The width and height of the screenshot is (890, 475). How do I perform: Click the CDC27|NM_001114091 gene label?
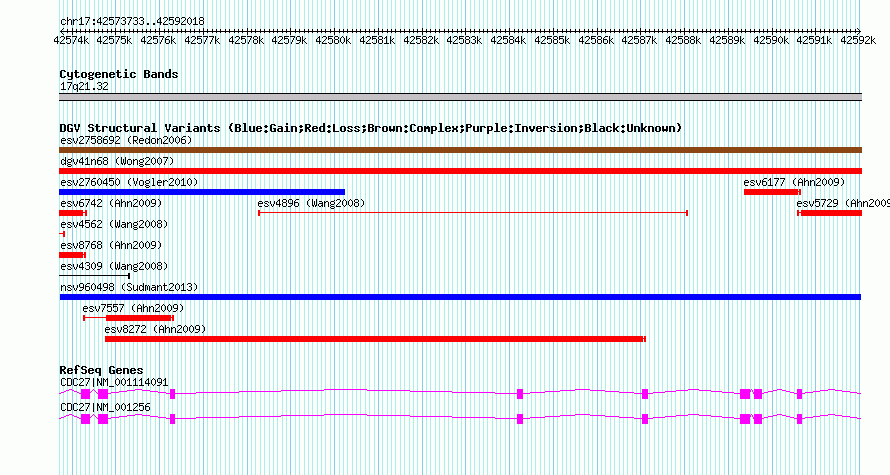(x=114, y=382)
